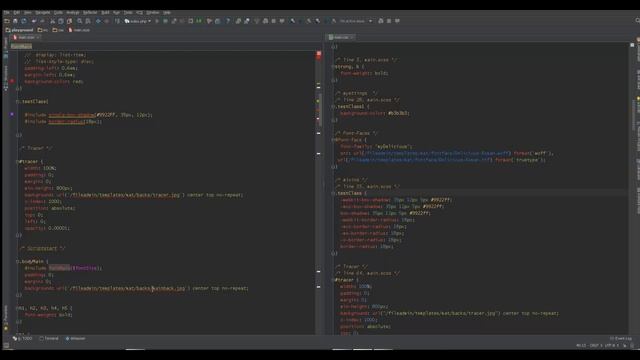This screenshot has height=360, width=640.
Task: Click the Run icon next to run configuration
Action: click(157, 21)
